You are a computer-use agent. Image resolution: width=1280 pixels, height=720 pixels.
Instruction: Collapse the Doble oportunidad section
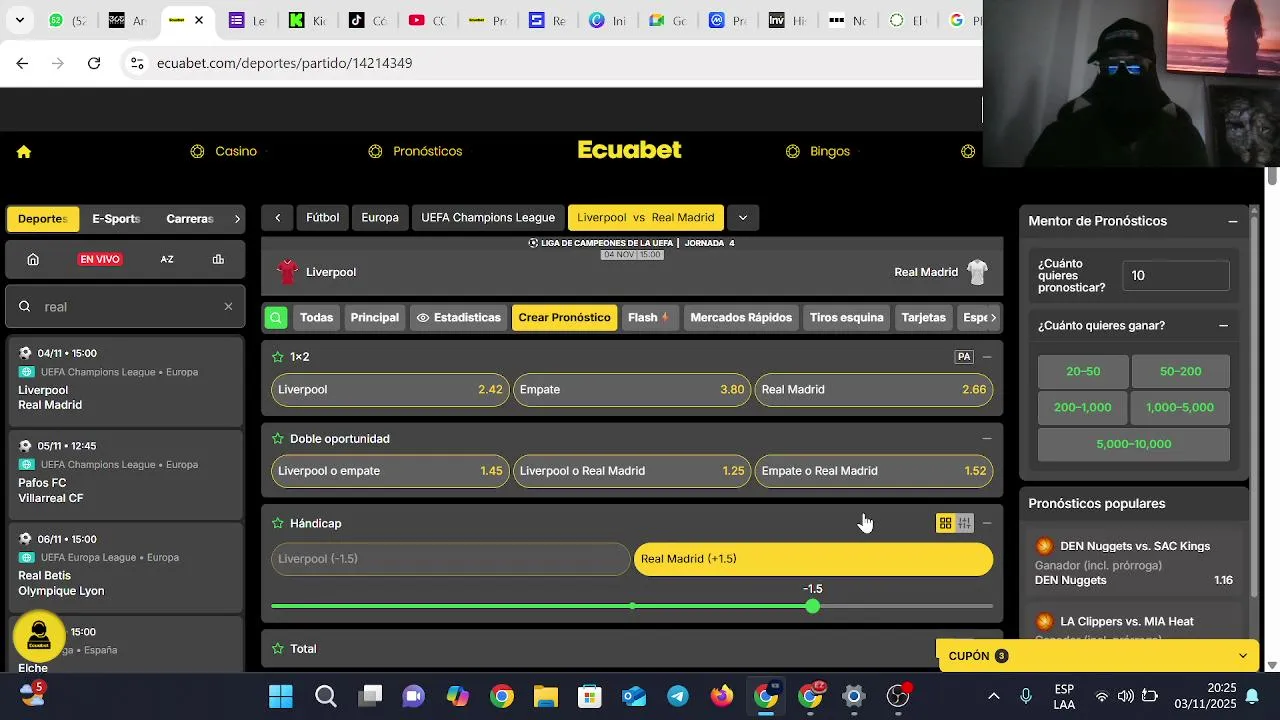click(x=987, y=439)
